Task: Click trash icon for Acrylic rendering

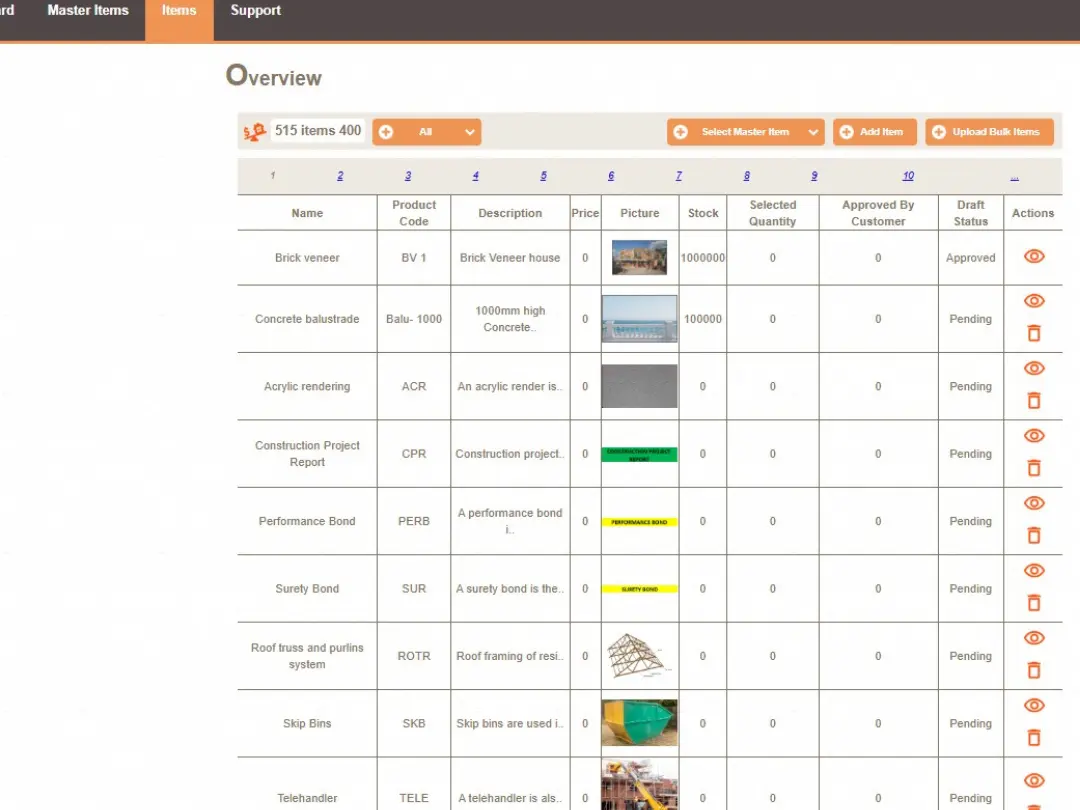Action: pos(1034,400)
